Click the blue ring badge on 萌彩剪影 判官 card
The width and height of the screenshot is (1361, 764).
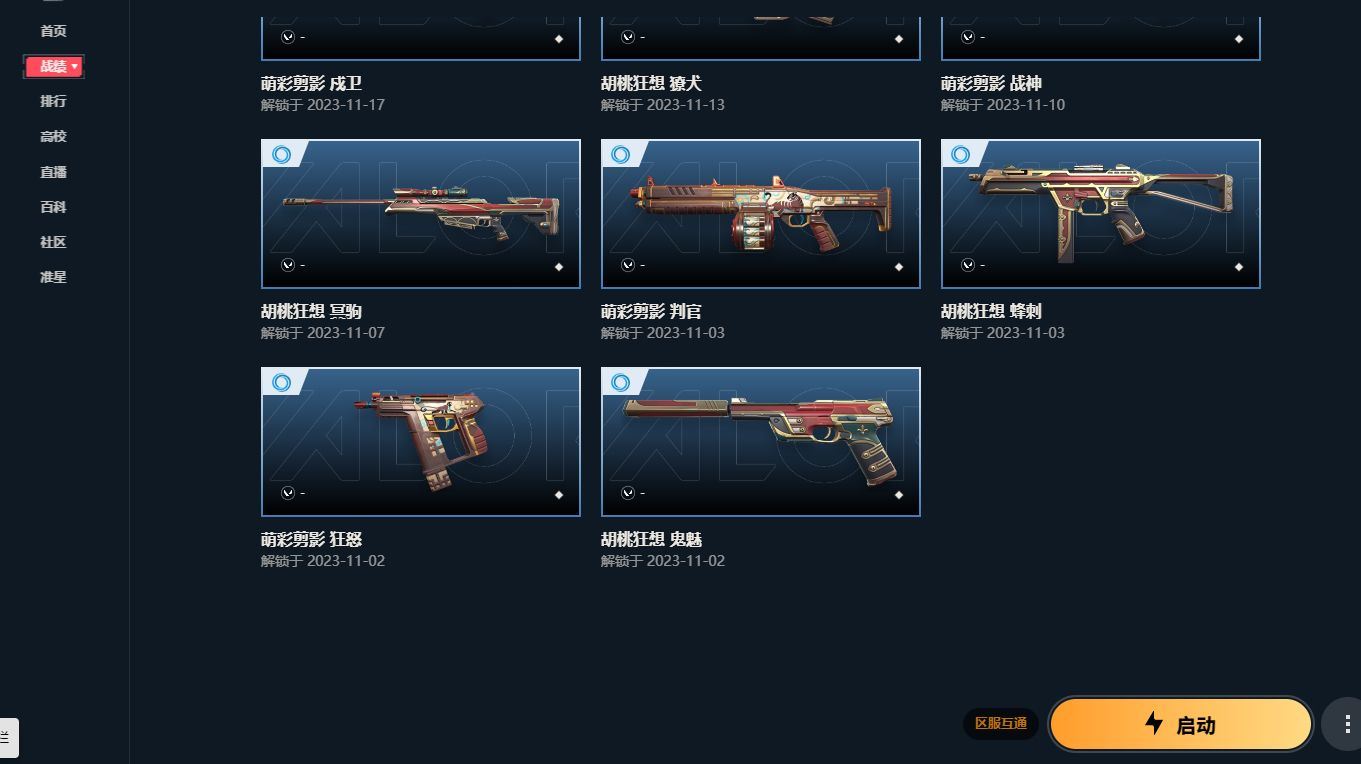point(621,154)
